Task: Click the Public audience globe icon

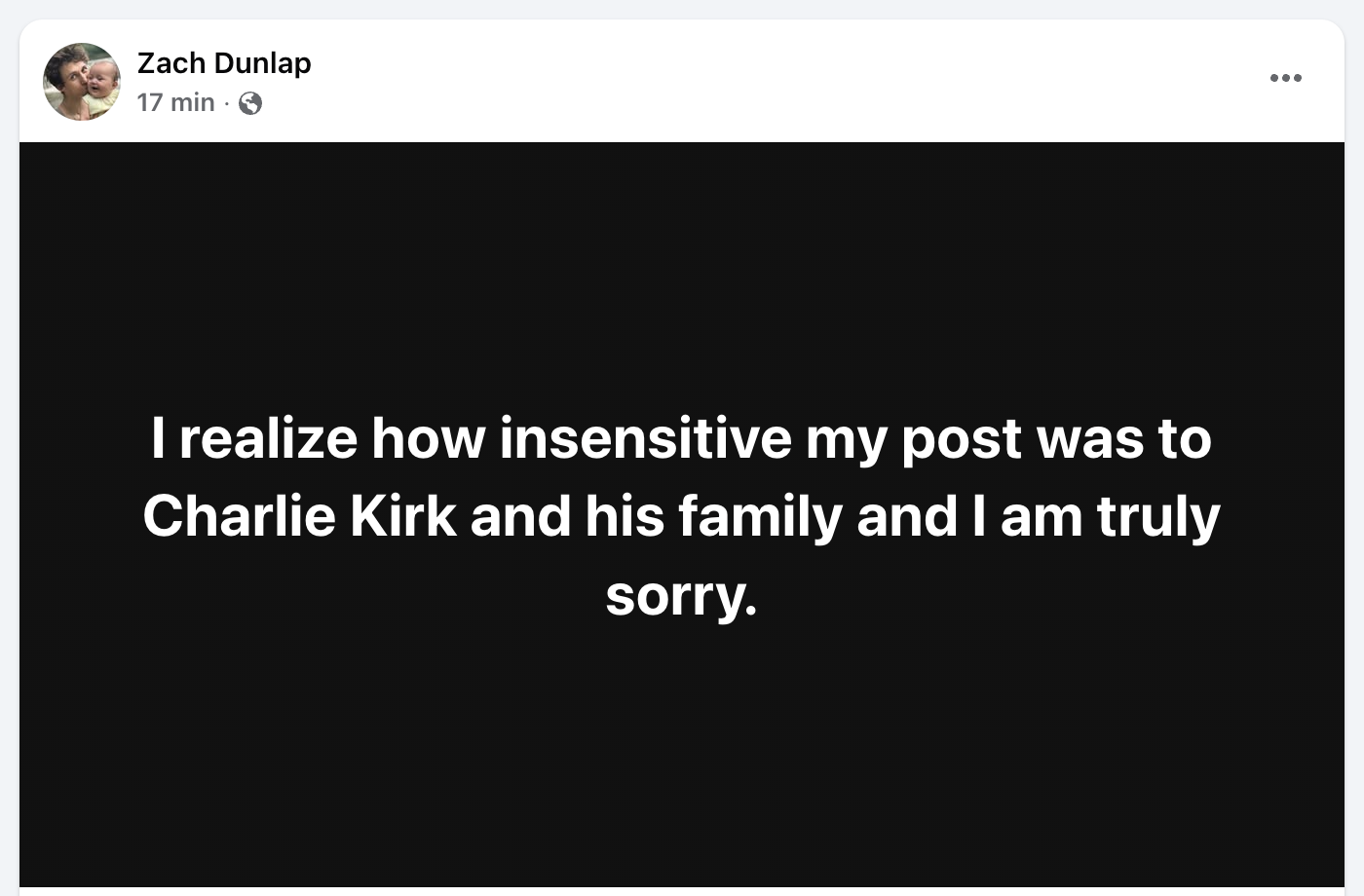Action: click(250, 103)
